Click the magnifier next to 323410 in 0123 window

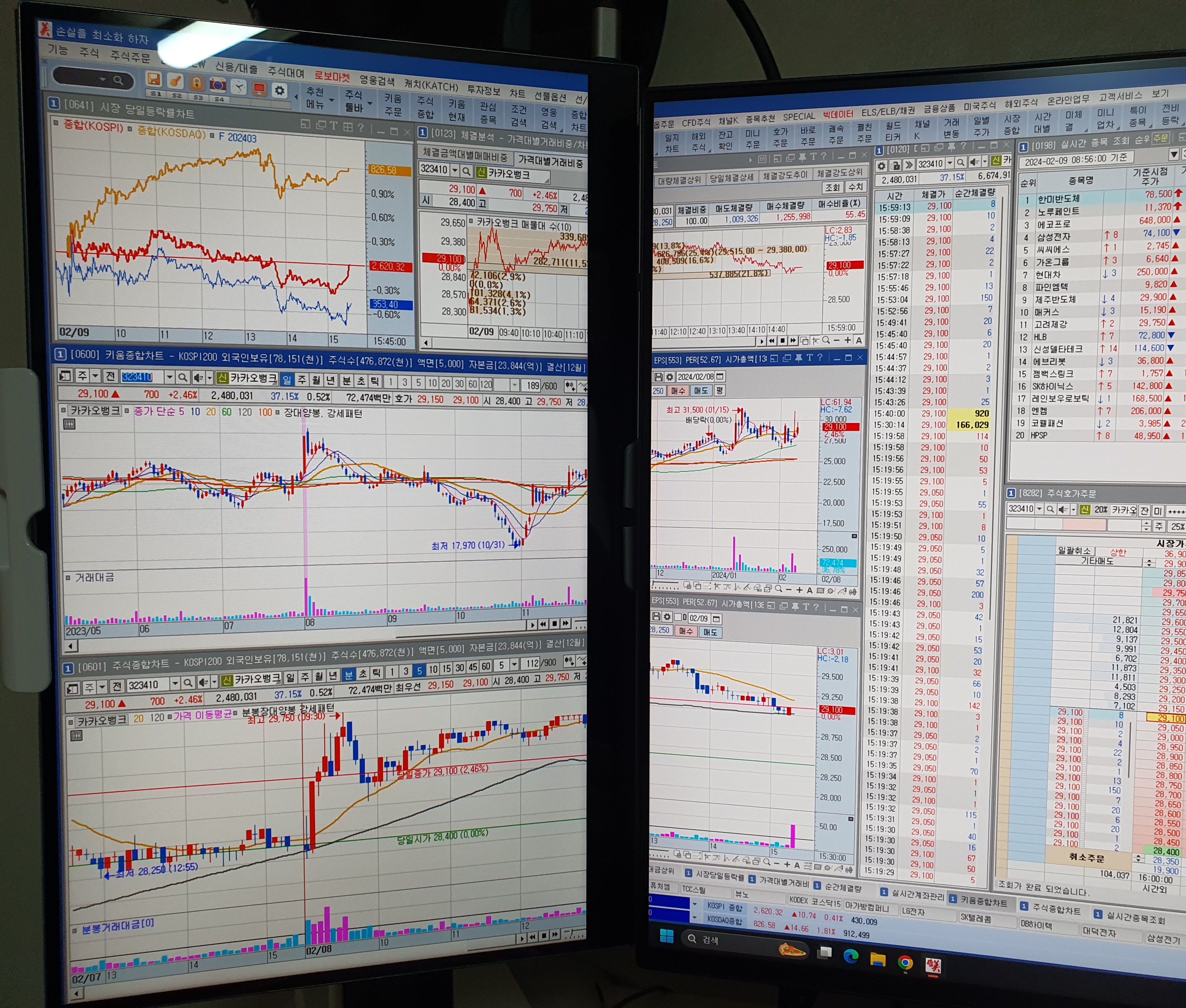click(x=467, y=171)
